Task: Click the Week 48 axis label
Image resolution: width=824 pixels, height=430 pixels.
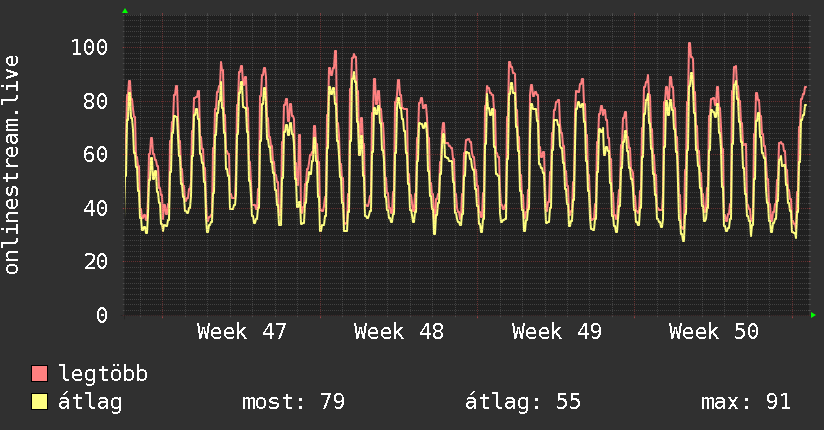Action: pyautogui.click(x=399, y=332)
